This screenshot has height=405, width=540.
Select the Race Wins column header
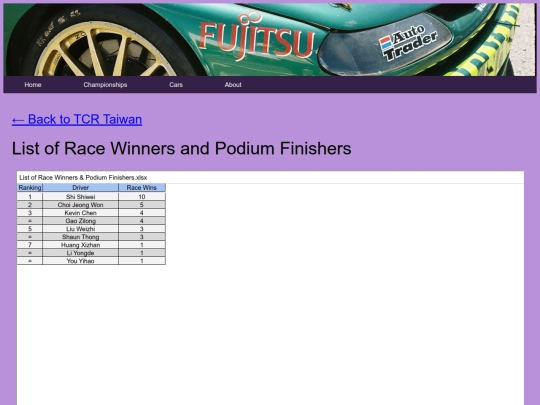point(142,188)
